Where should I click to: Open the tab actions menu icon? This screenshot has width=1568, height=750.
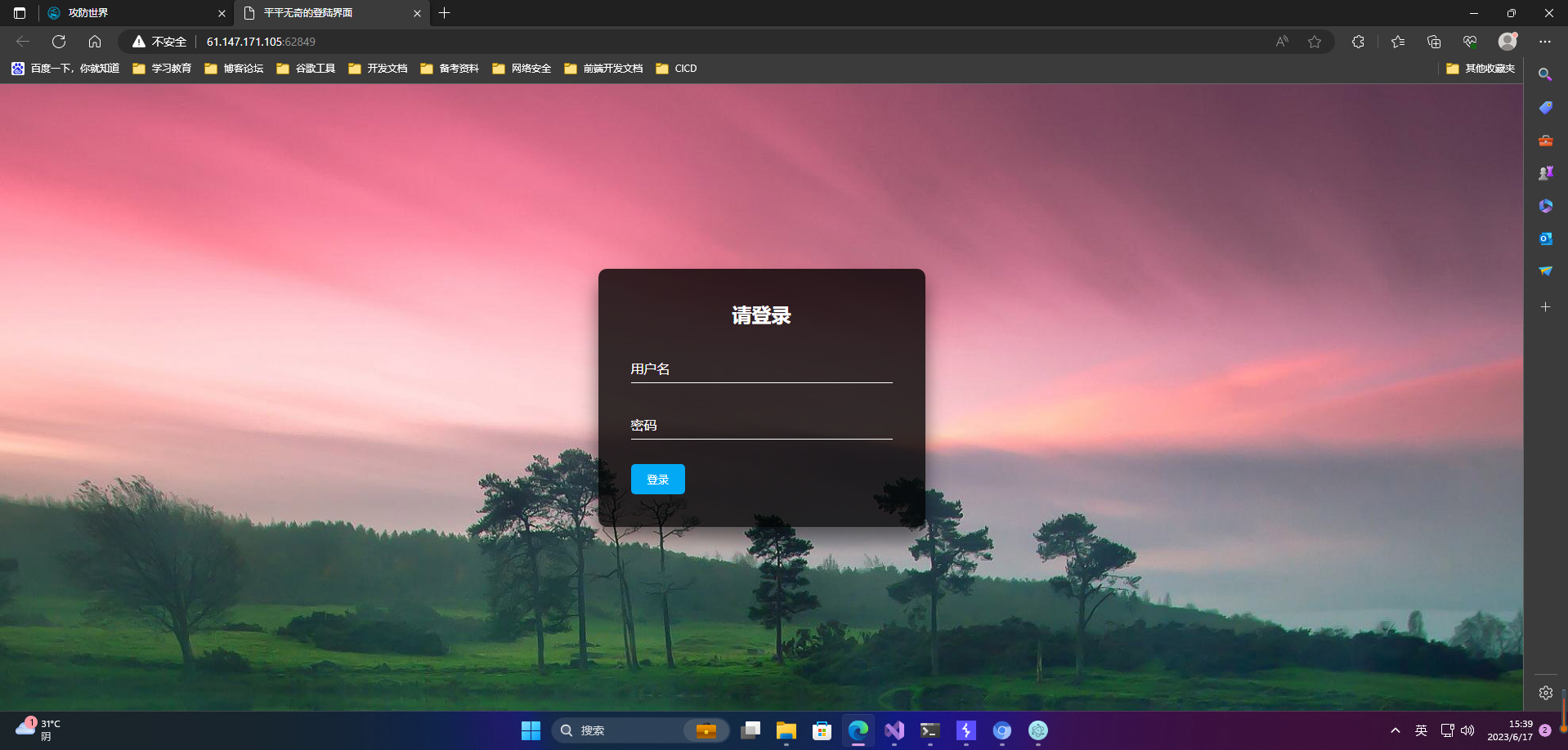(20, 13)
